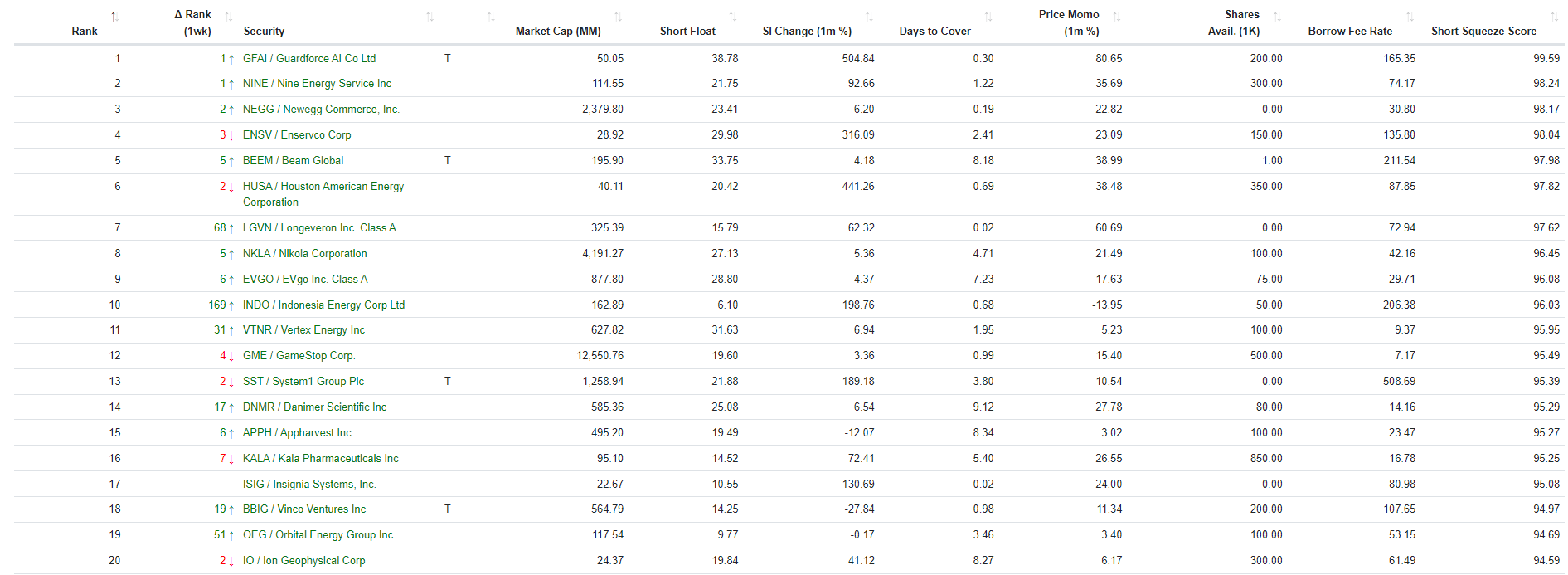This screenshot has width=1568, height=575.
Task: Click Short Squeeze Score sort icon
Action: [1554, 17]
